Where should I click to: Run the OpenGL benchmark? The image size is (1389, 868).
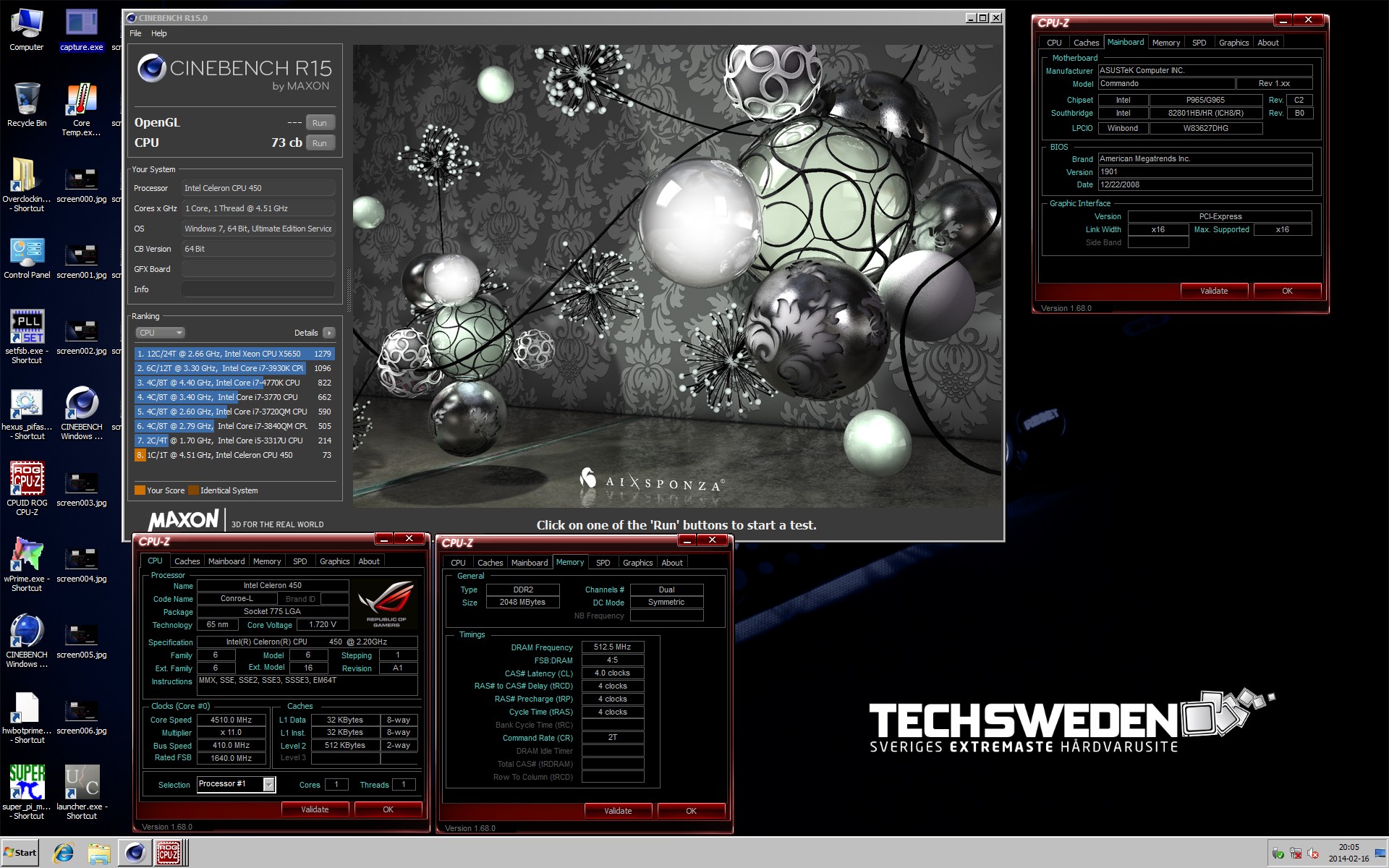pos(320,123)
